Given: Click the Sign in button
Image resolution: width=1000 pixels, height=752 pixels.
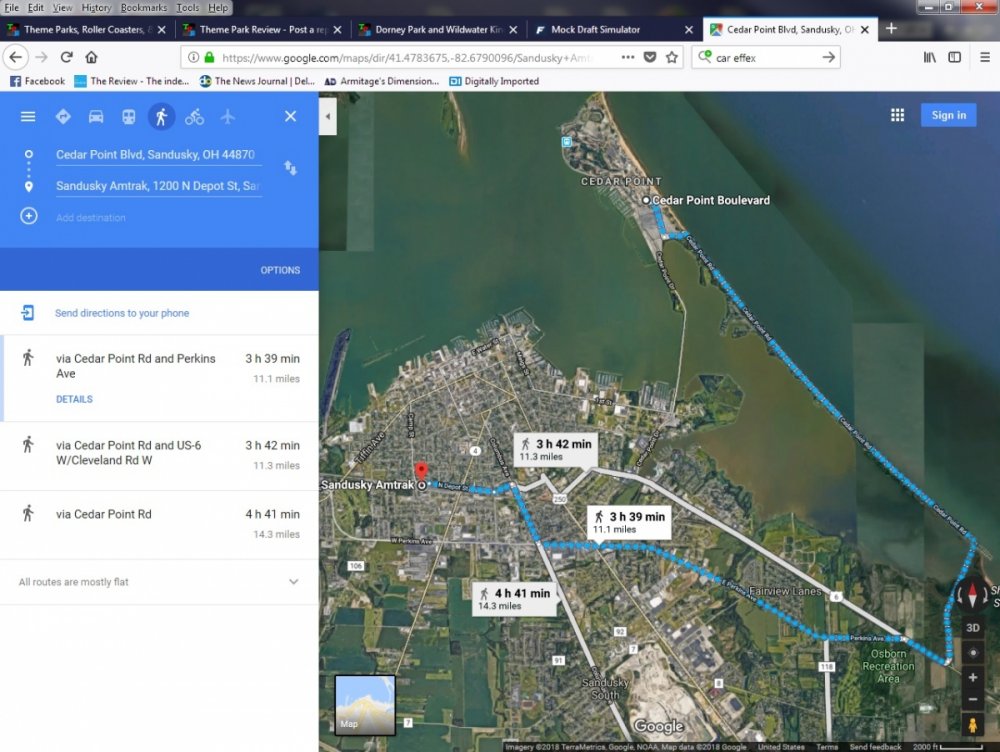Looking at the screenshot, I should pyautogui.click(x=948, y=115).
